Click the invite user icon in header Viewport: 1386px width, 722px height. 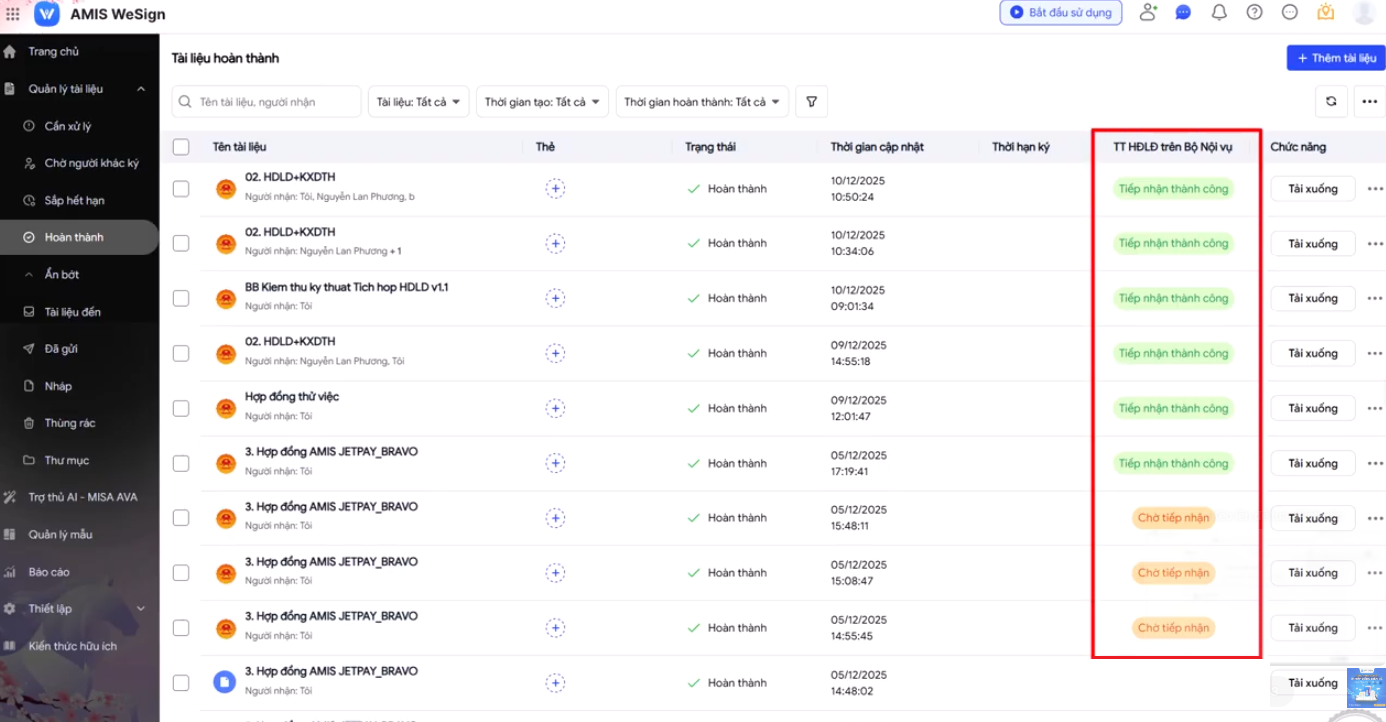pyautogui.click(x=1148, y=13)
